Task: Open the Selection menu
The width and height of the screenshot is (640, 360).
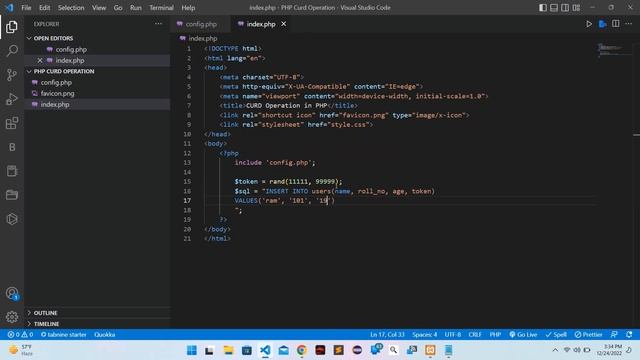Action: pyautogui.click(x=71, y=8)
